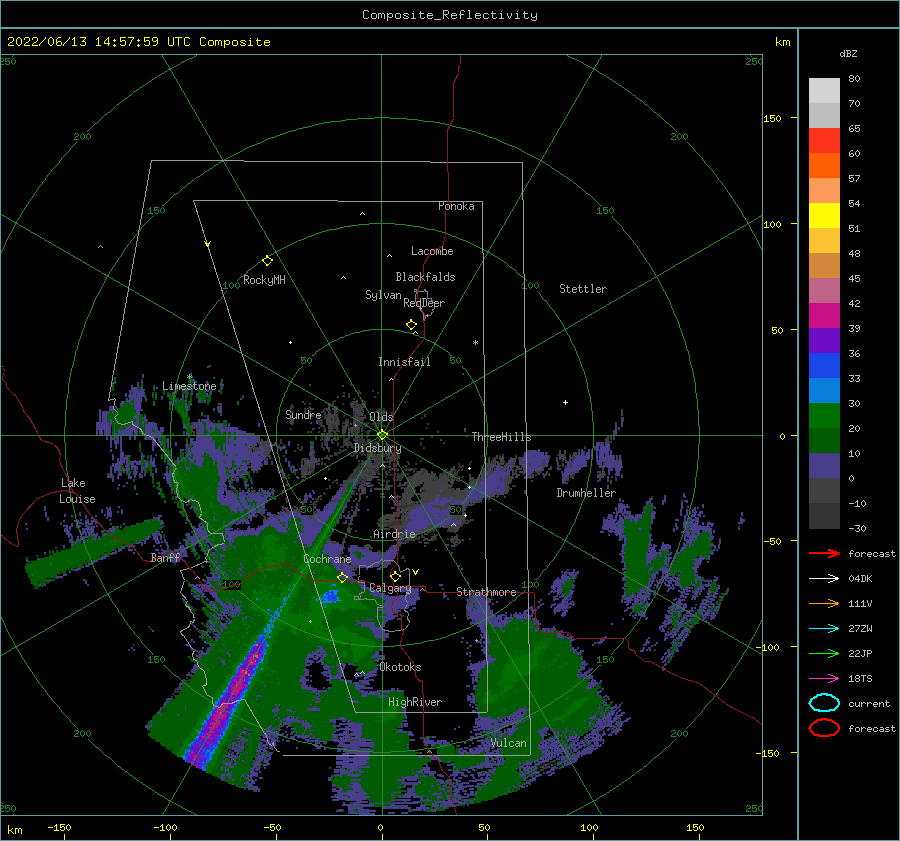Click the RedDeer city label
The image size is (900, 841).
(x=424, y=303)
